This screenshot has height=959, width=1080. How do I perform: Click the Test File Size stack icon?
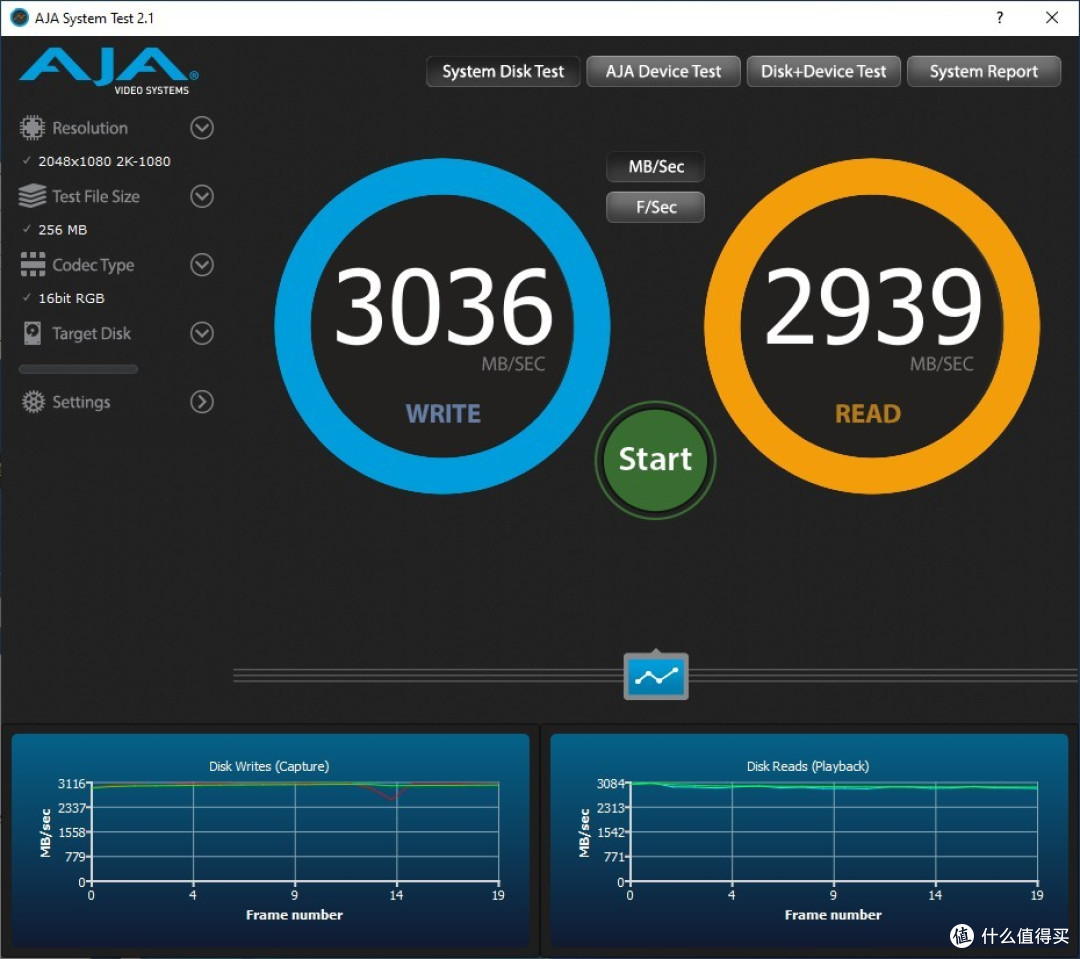point(32,196)
